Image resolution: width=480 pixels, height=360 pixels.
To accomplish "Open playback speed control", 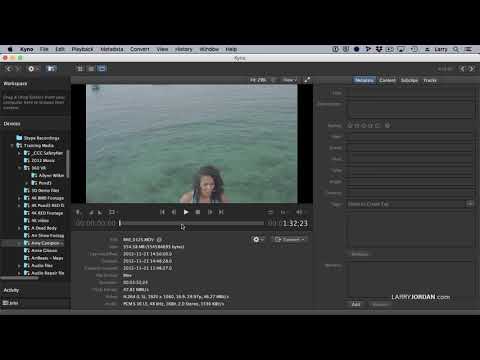I will click(x=283, y=212).
